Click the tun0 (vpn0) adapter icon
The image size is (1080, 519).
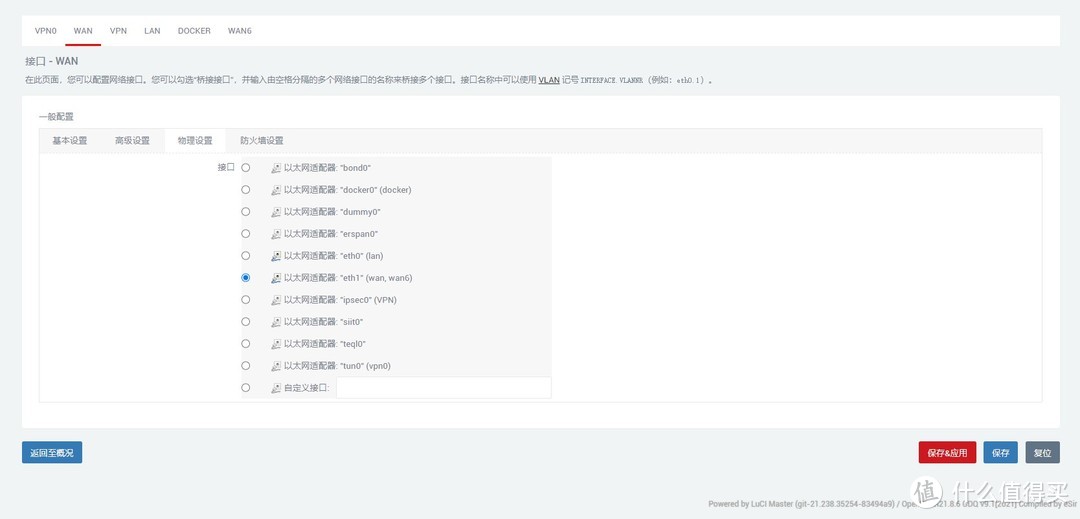[276, 366]
